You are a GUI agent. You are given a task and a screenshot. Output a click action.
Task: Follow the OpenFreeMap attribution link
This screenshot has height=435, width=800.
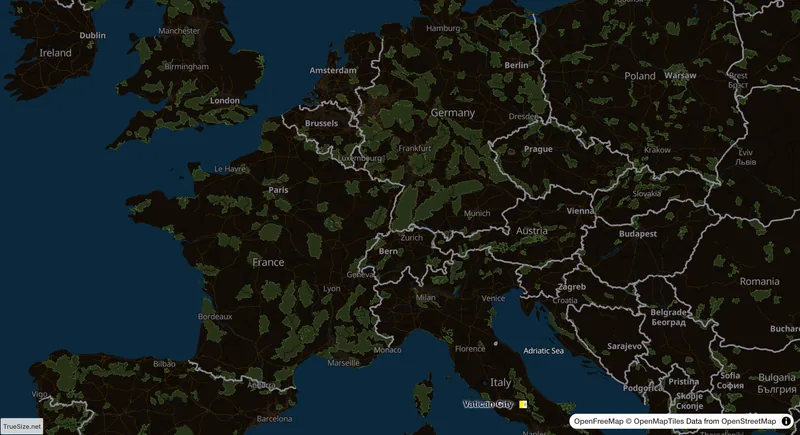[598, 421]
